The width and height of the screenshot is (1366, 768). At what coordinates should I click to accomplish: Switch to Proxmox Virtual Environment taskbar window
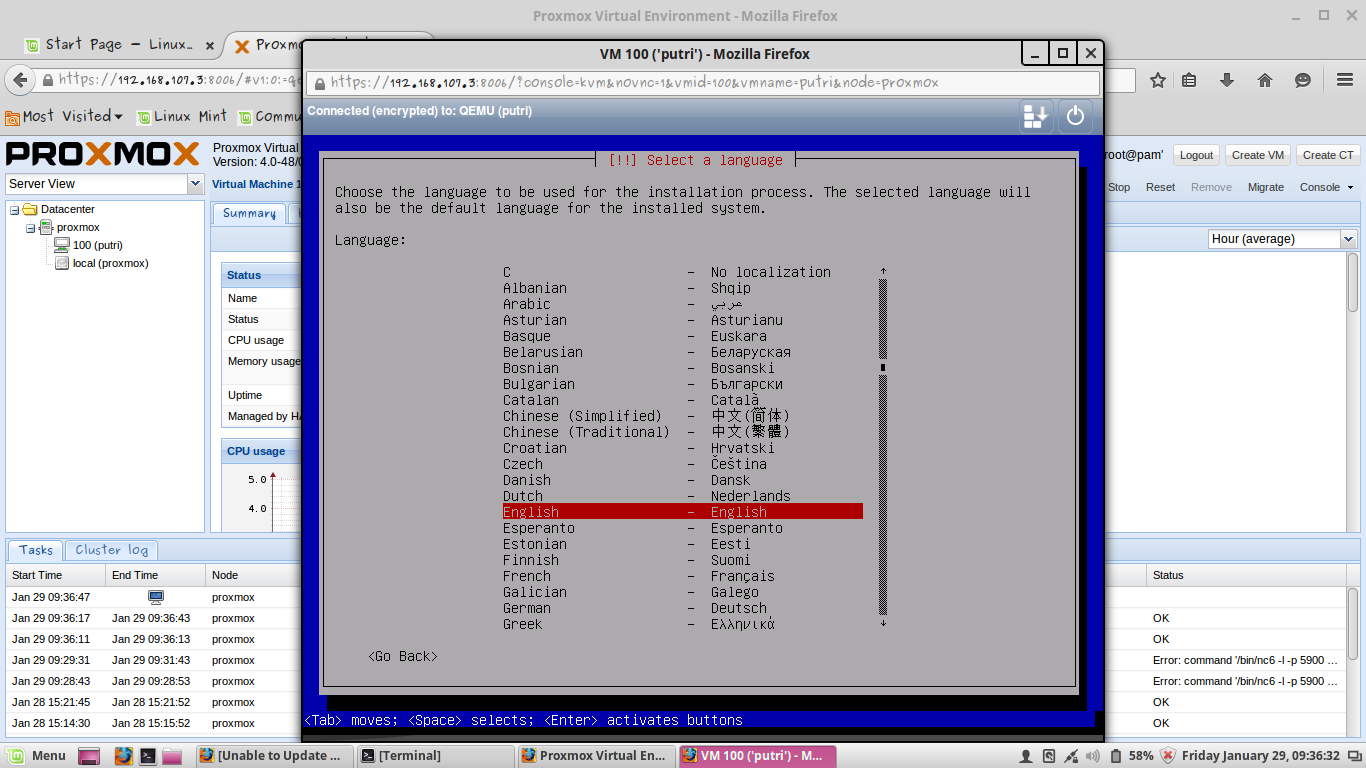pos(596,756)
